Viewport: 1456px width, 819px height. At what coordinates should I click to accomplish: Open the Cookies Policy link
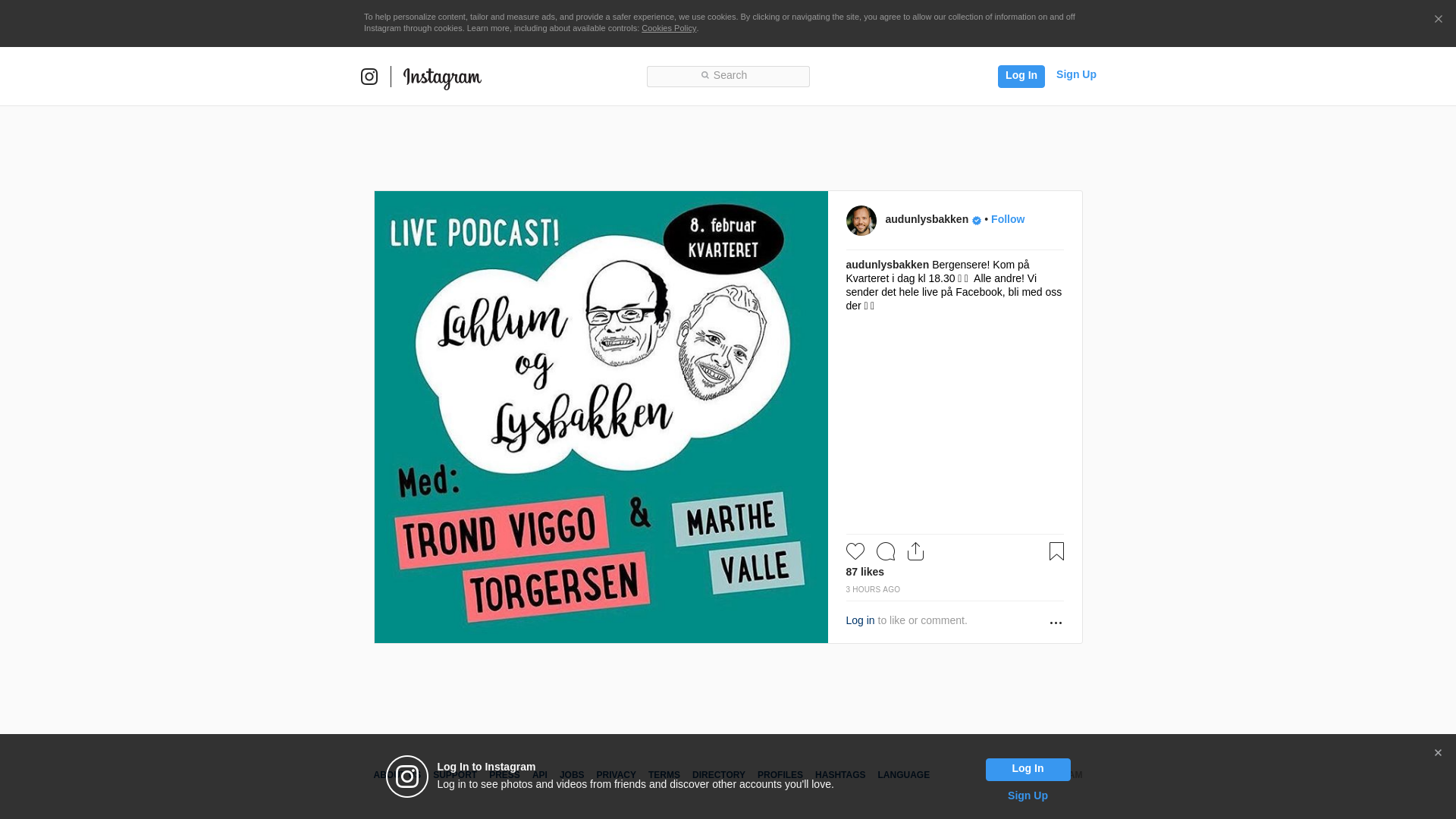point(669,28)
